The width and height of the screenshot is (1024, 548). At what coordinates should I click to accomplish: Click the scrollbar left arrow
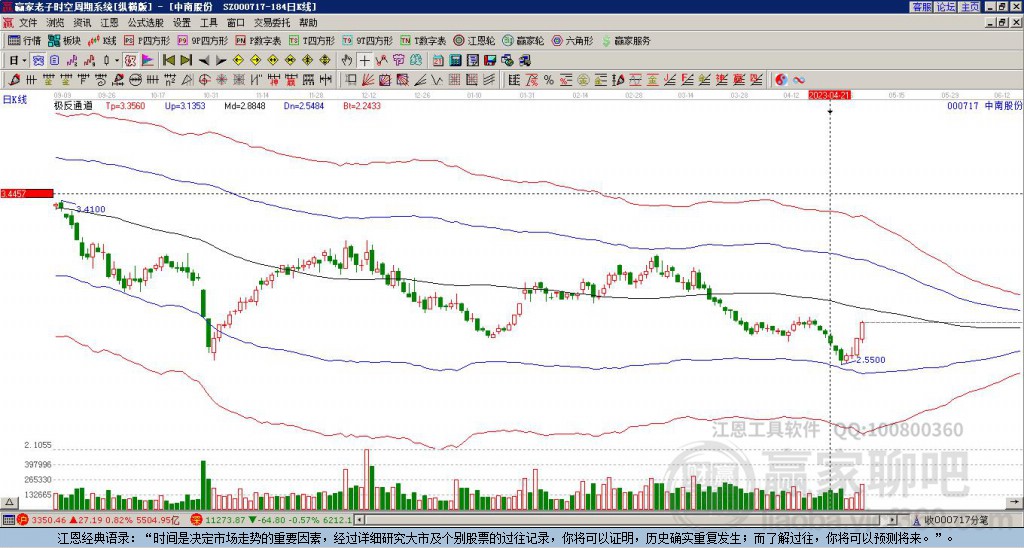coord(359,520)
